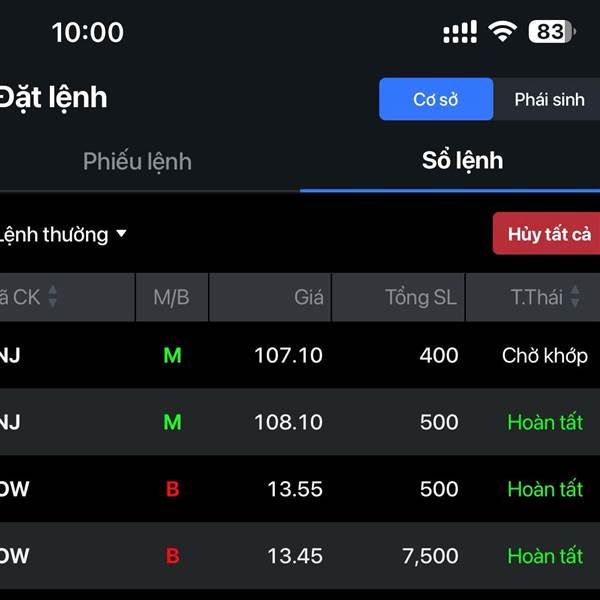Switch to Phái sinh market segment
Viewport: 600px width, 600px height.
point(549,99)
